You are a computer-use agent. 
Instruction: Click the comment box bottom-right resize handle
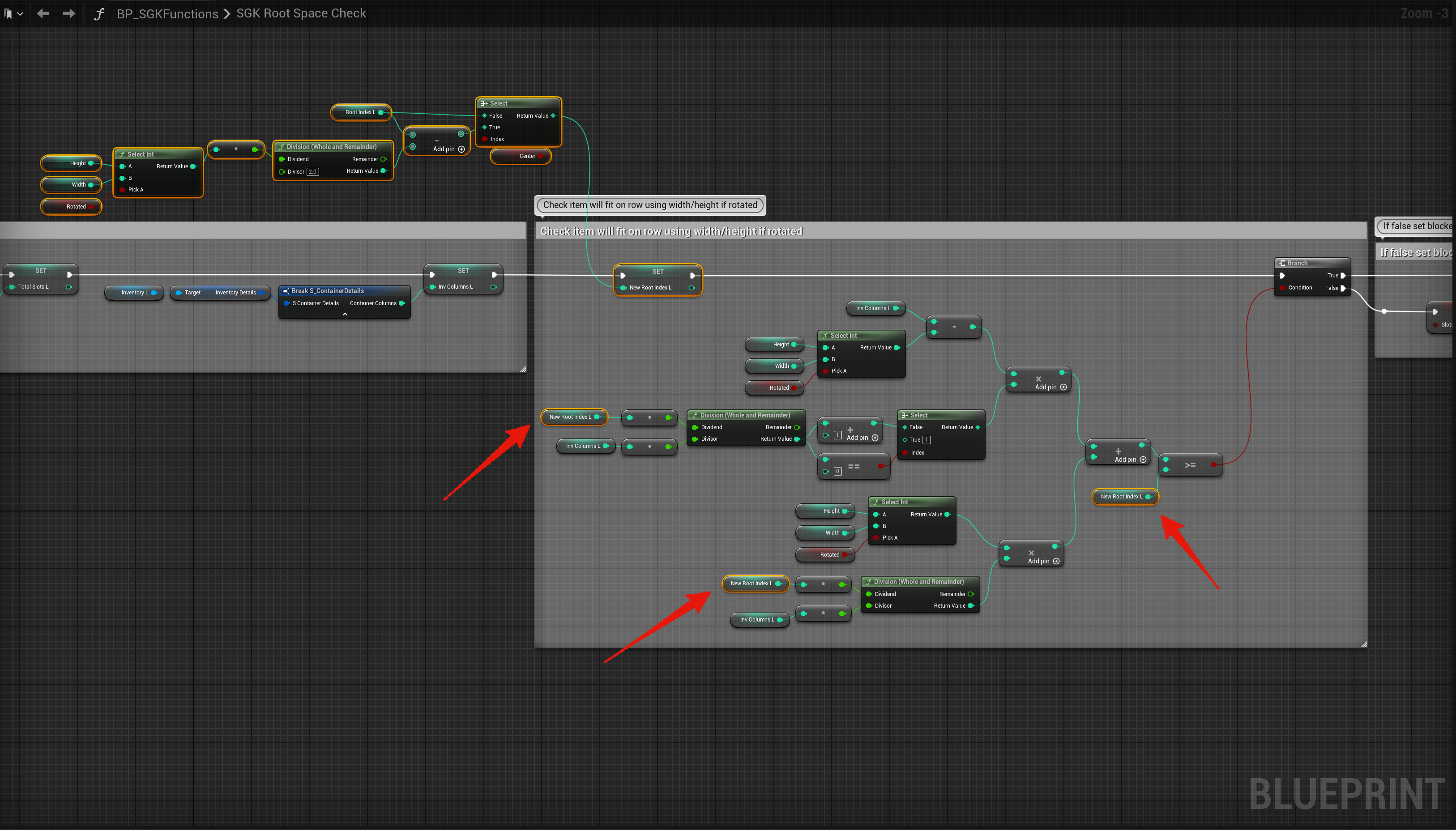(1364, 644)
